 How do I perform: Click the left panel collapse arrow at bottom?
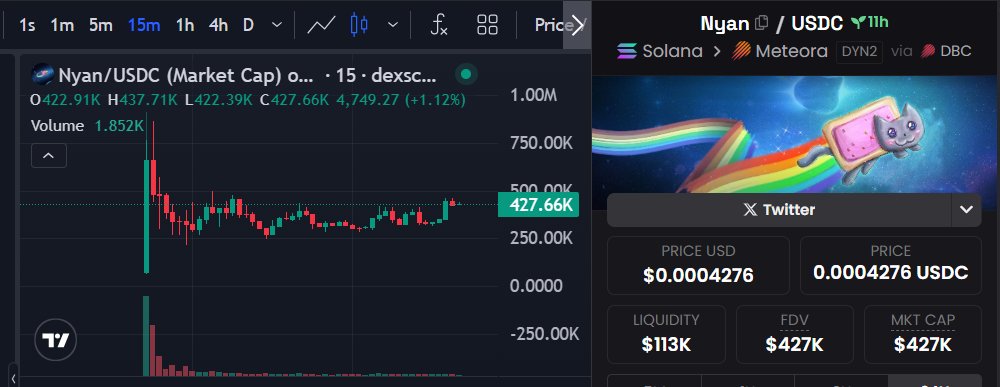coord(13,379)
